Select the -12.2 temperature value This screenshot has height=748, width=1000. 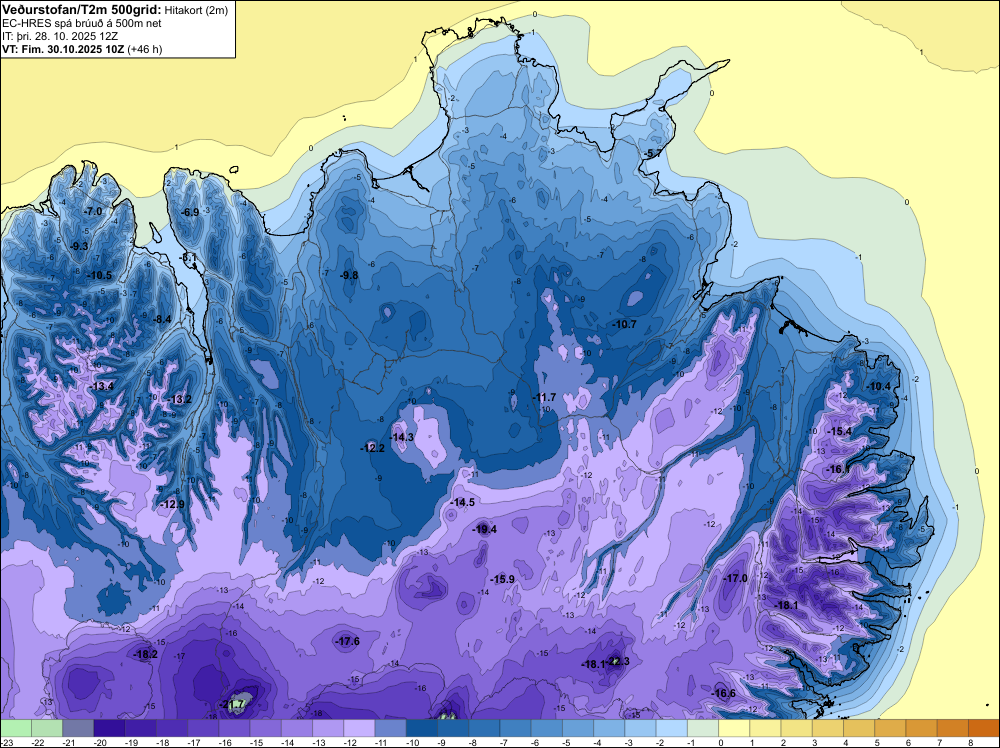372,448
